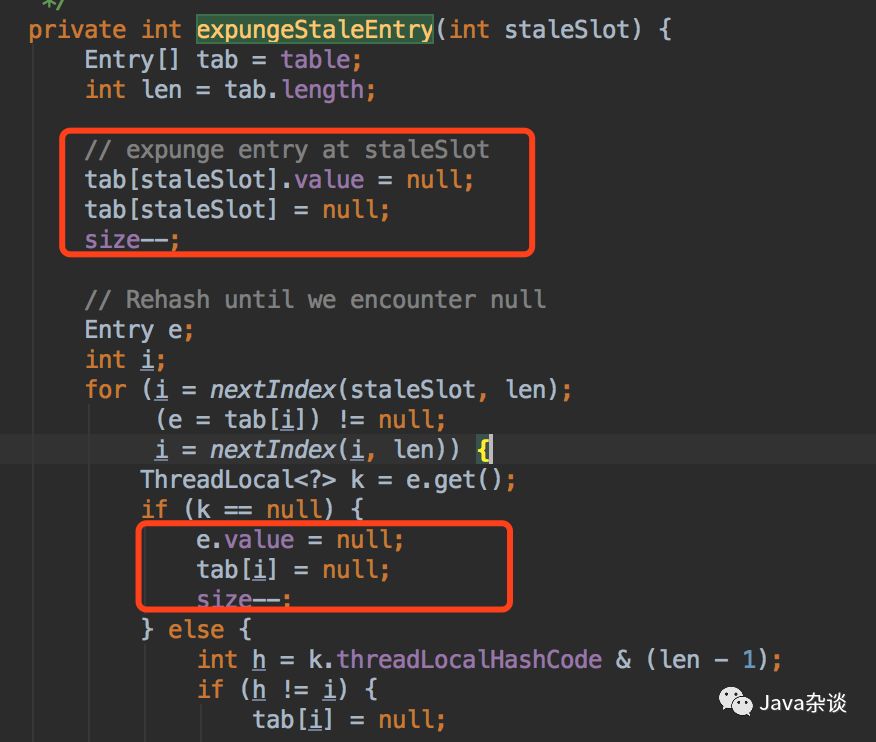
Task: Click the "e.value = null;" statement
Action: [x=300, y=540]
